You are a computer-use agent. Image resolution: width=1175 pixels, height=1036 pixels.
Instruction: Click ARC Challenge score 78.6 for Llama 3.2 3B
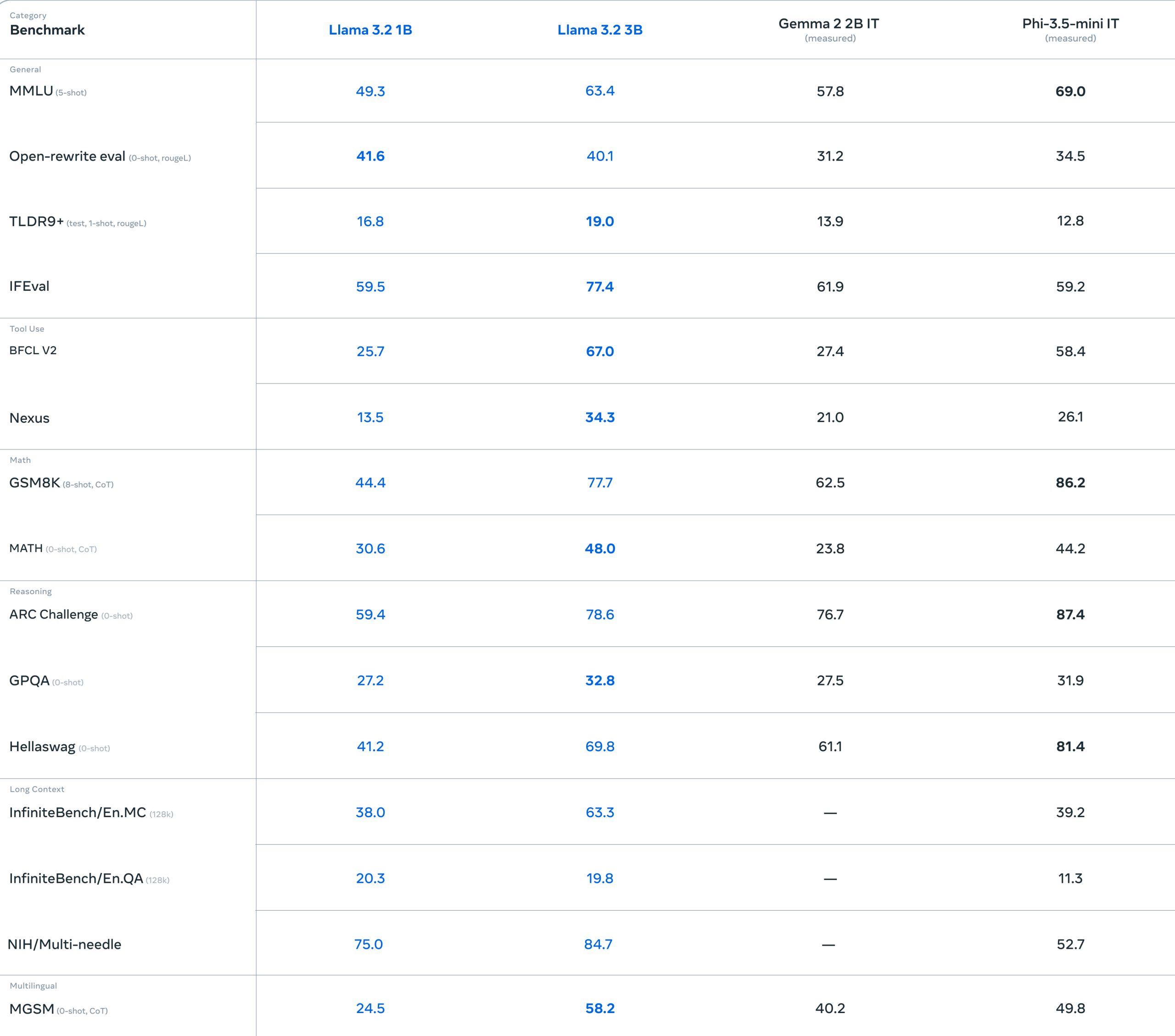[x=599, y=614]
